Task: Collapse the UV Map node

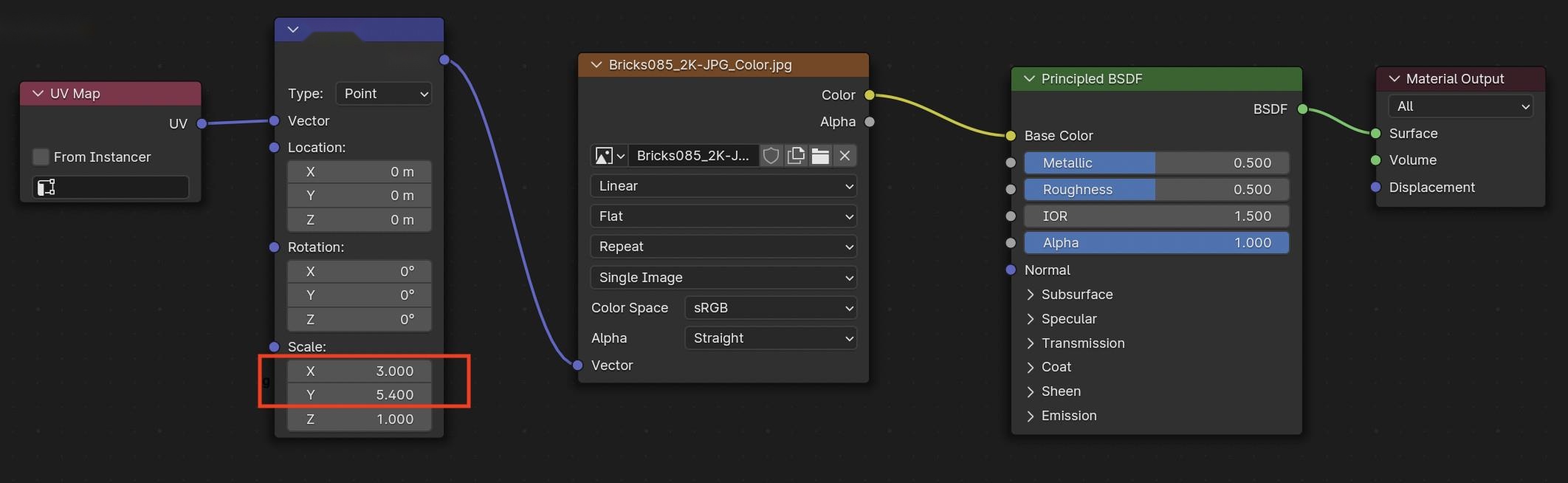Action: tap(38, 94)
